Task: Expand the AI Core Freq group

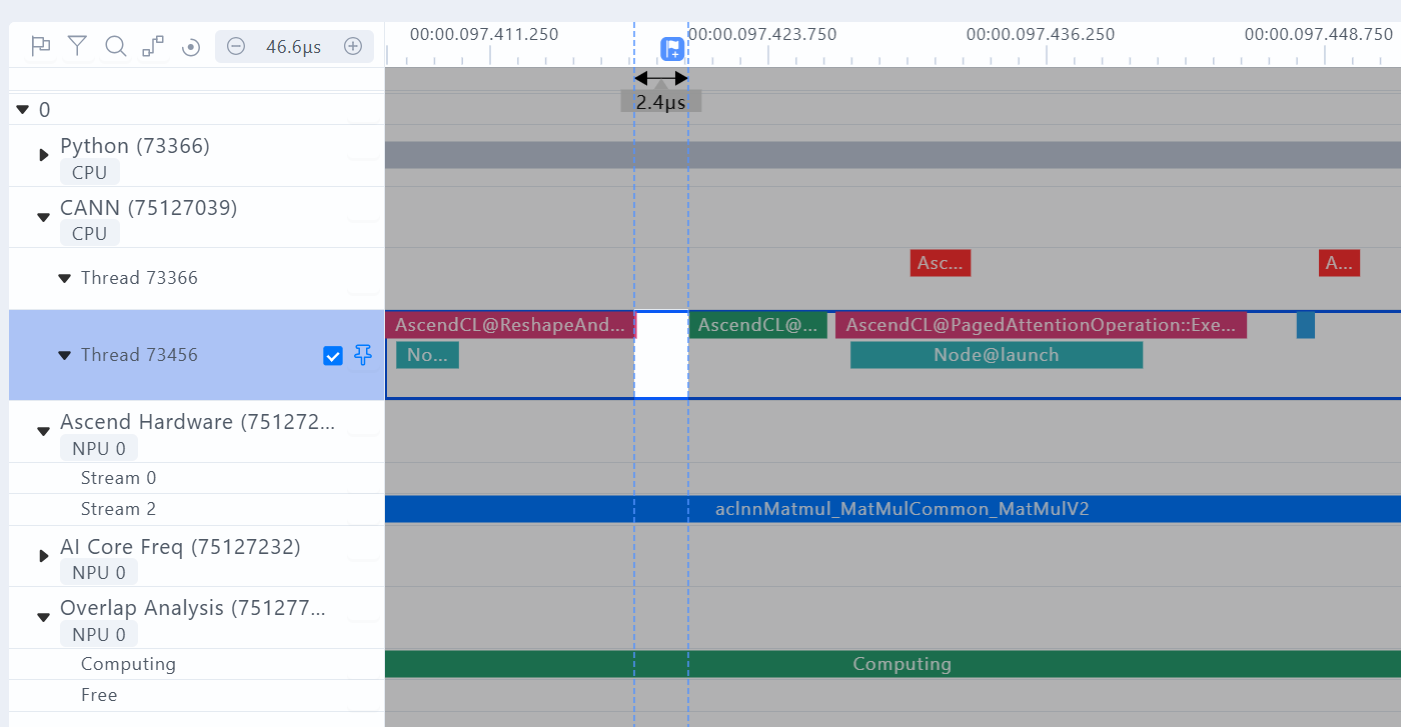Action: click(43, 555)
